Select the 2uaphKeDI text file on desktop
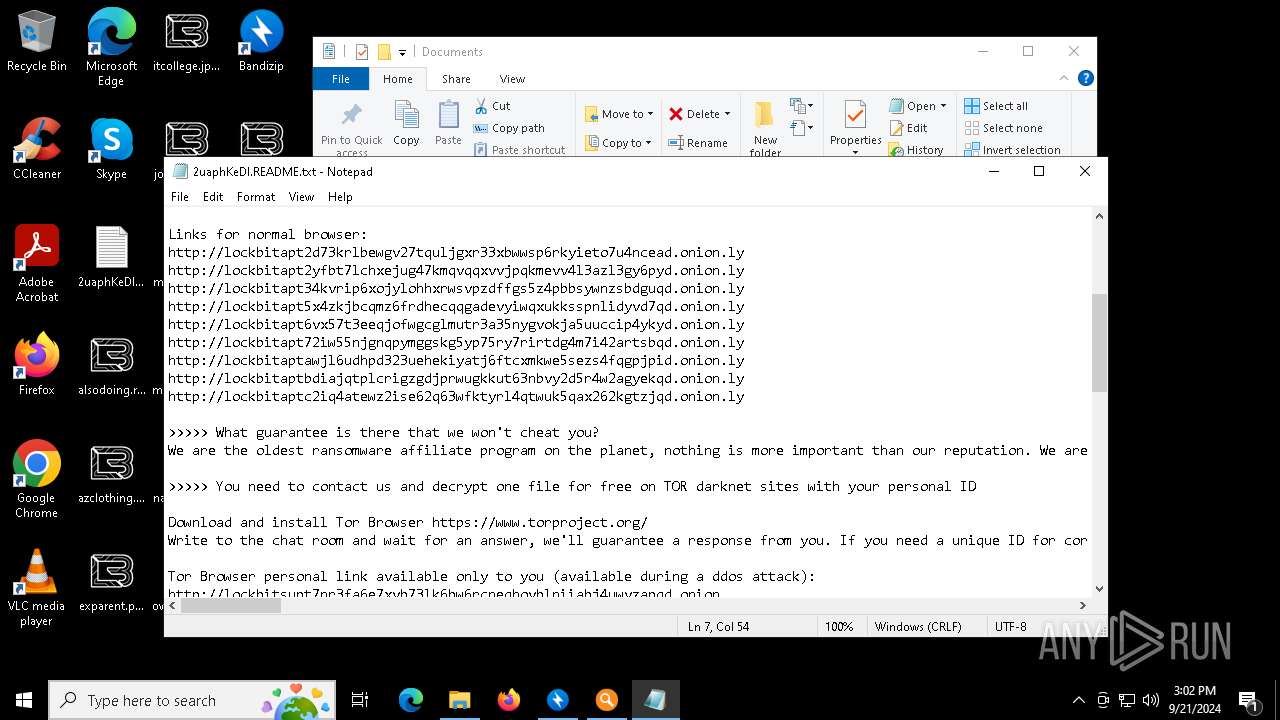The image size is (1280, 720). pyautogui.click(x=111, y=258)
